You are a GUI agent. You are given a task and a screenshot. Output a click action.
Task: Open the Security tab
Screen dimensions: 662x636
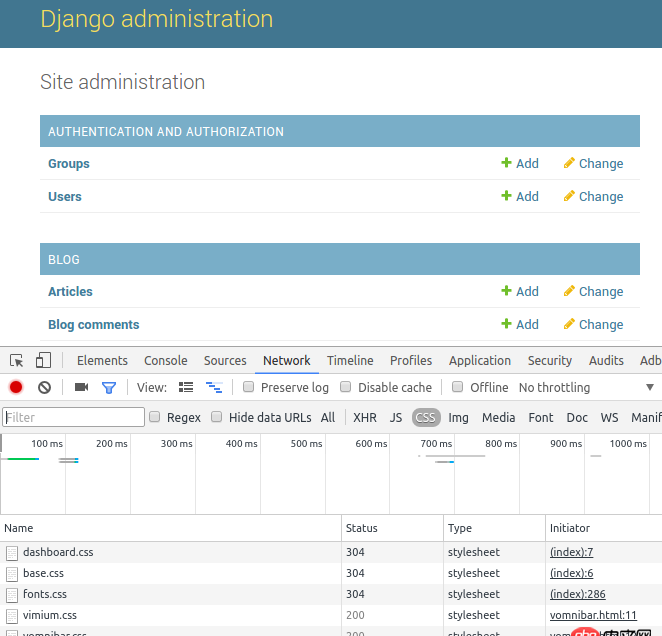(550, 361)
